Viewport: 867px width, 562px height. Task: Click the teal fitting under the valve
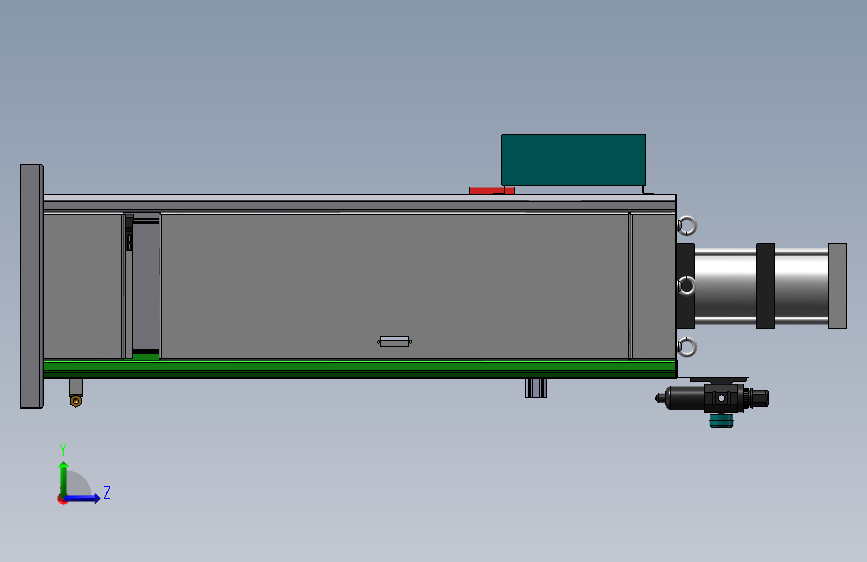721,421
